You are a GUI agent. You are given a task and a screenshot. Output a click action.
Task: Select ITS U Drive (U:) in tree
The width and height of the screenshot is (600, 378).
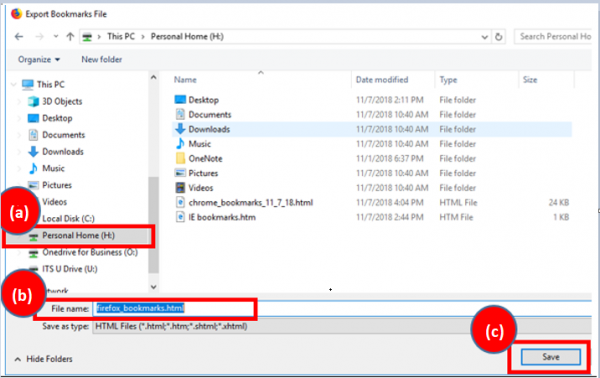[70, 269]
